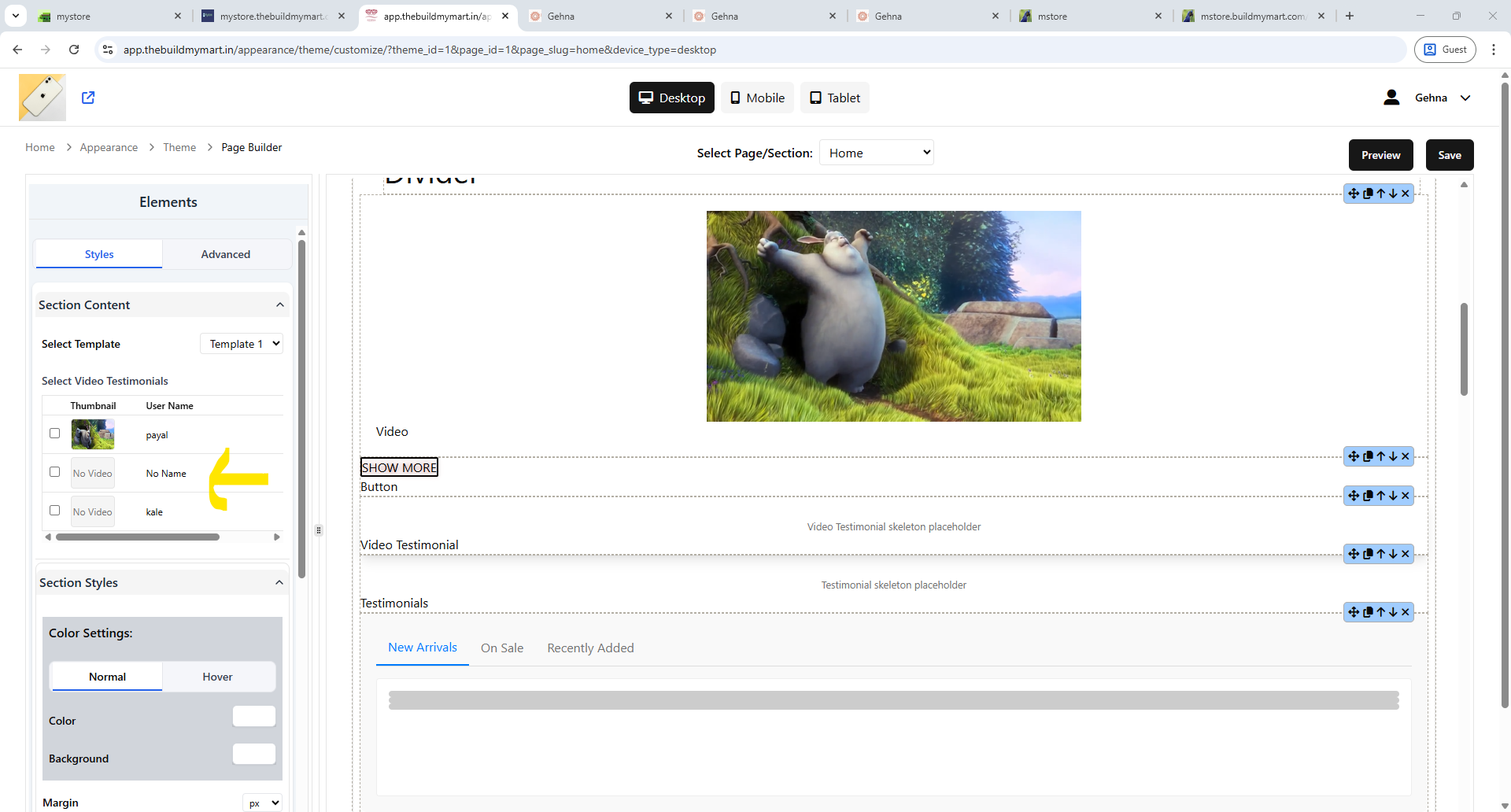Remove the Button section

[1406, 456]
